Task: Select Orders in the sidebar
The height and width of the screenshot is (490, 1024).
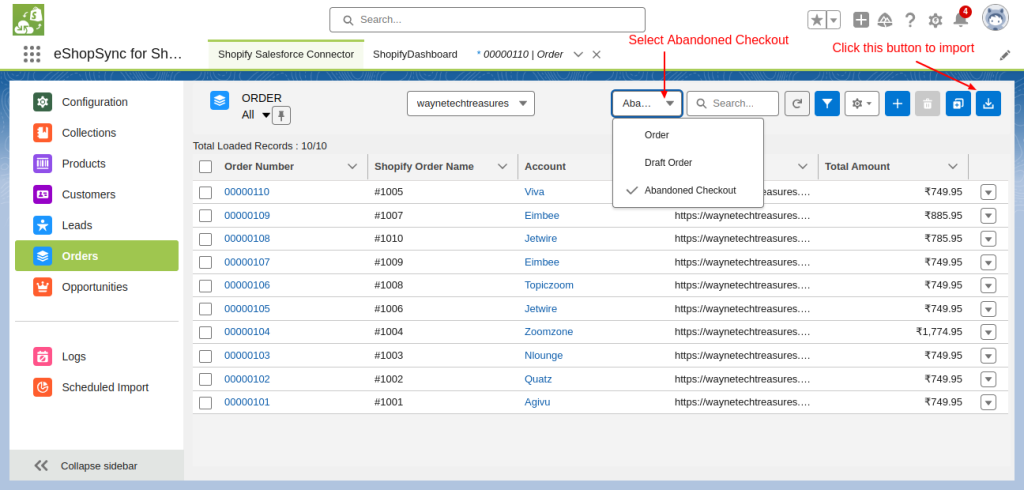Action: (x=97, y=255)
